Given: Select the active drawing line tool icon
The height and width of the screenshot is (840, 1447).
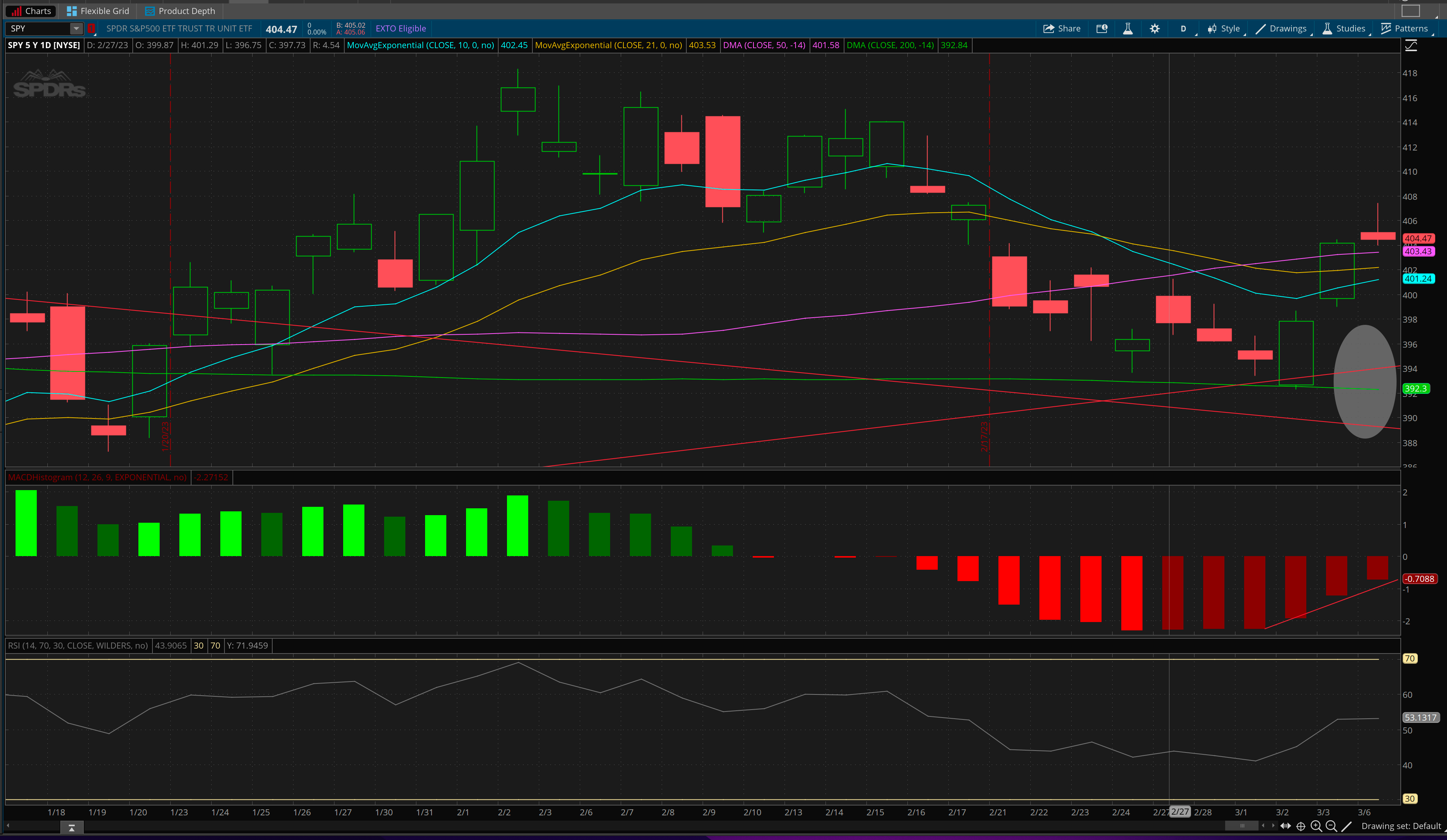Looking at the screenshot, I should (x=1347, y=826).
